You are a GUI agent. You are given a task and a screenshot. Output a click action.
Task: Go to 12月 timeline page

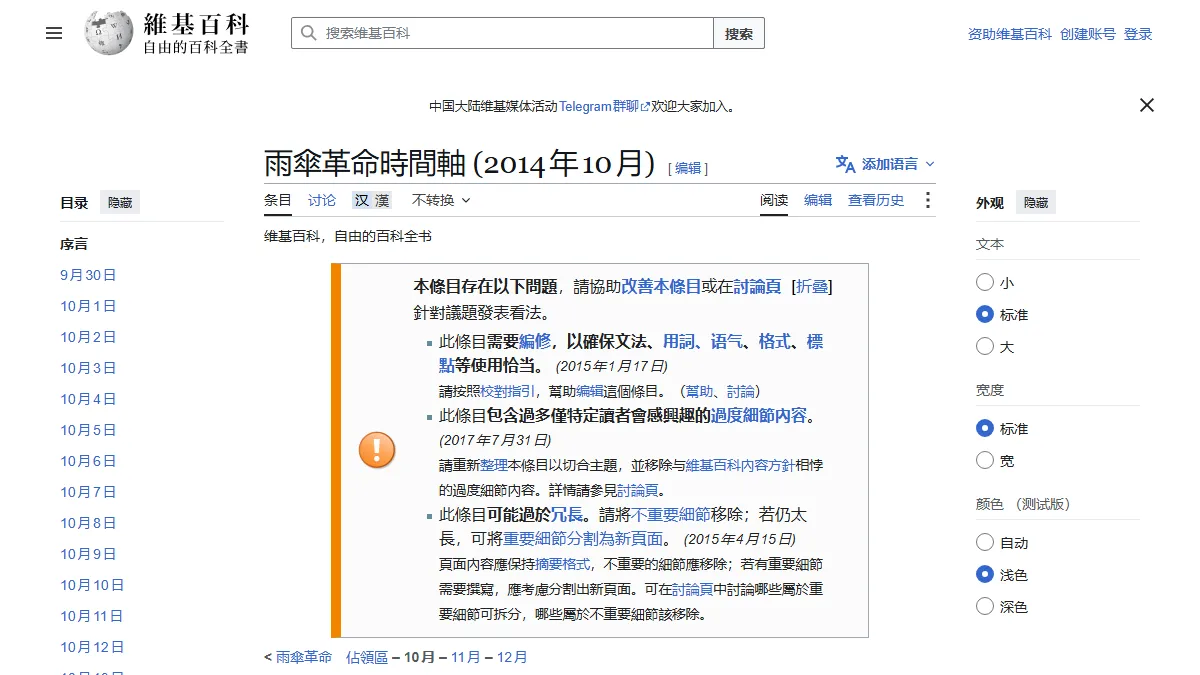pos(512,657)
